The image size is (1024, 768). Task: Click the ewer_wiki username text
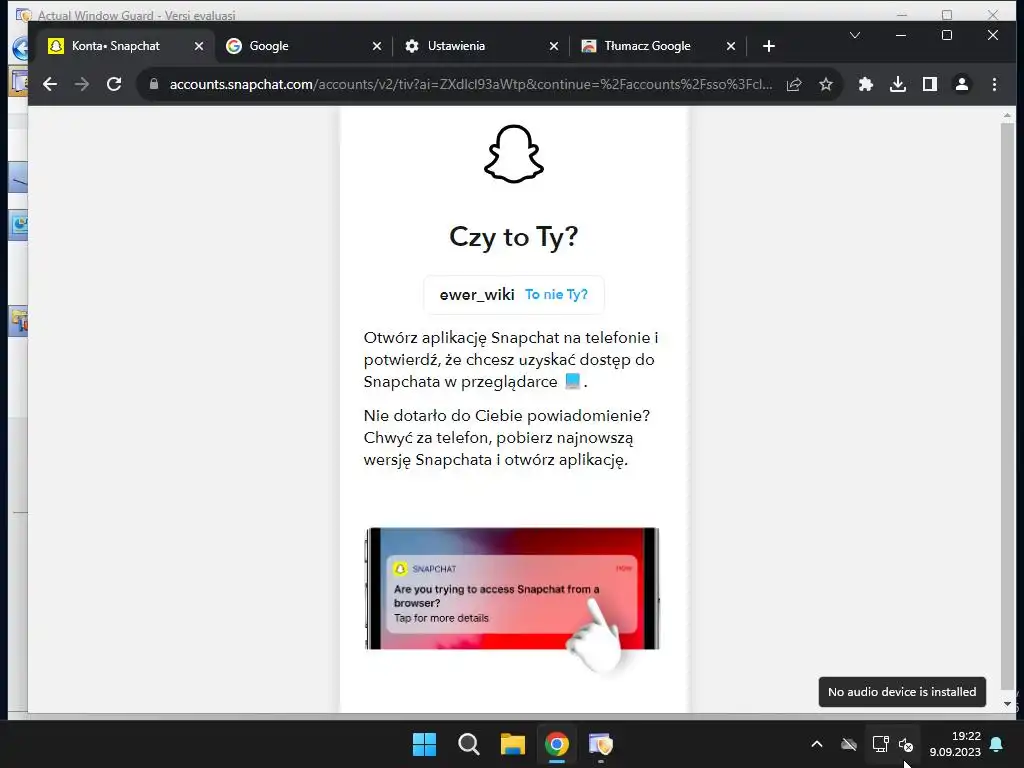click(477, 295)
